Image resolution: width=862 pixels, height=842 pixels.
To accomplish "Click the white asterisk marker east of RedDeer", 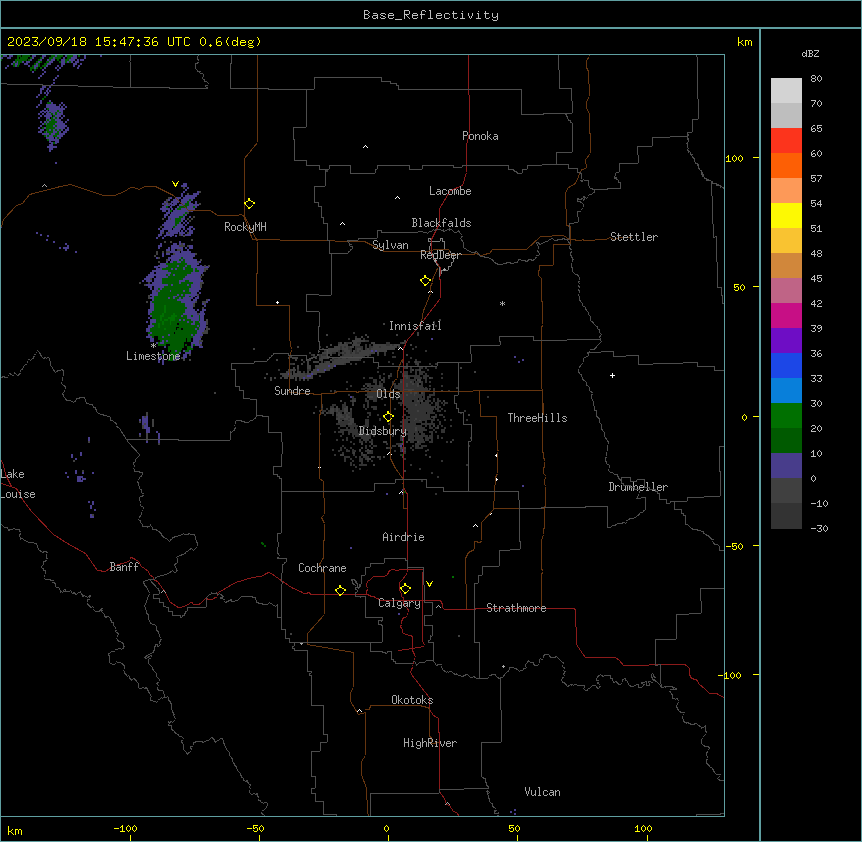I will click(502, 303).
